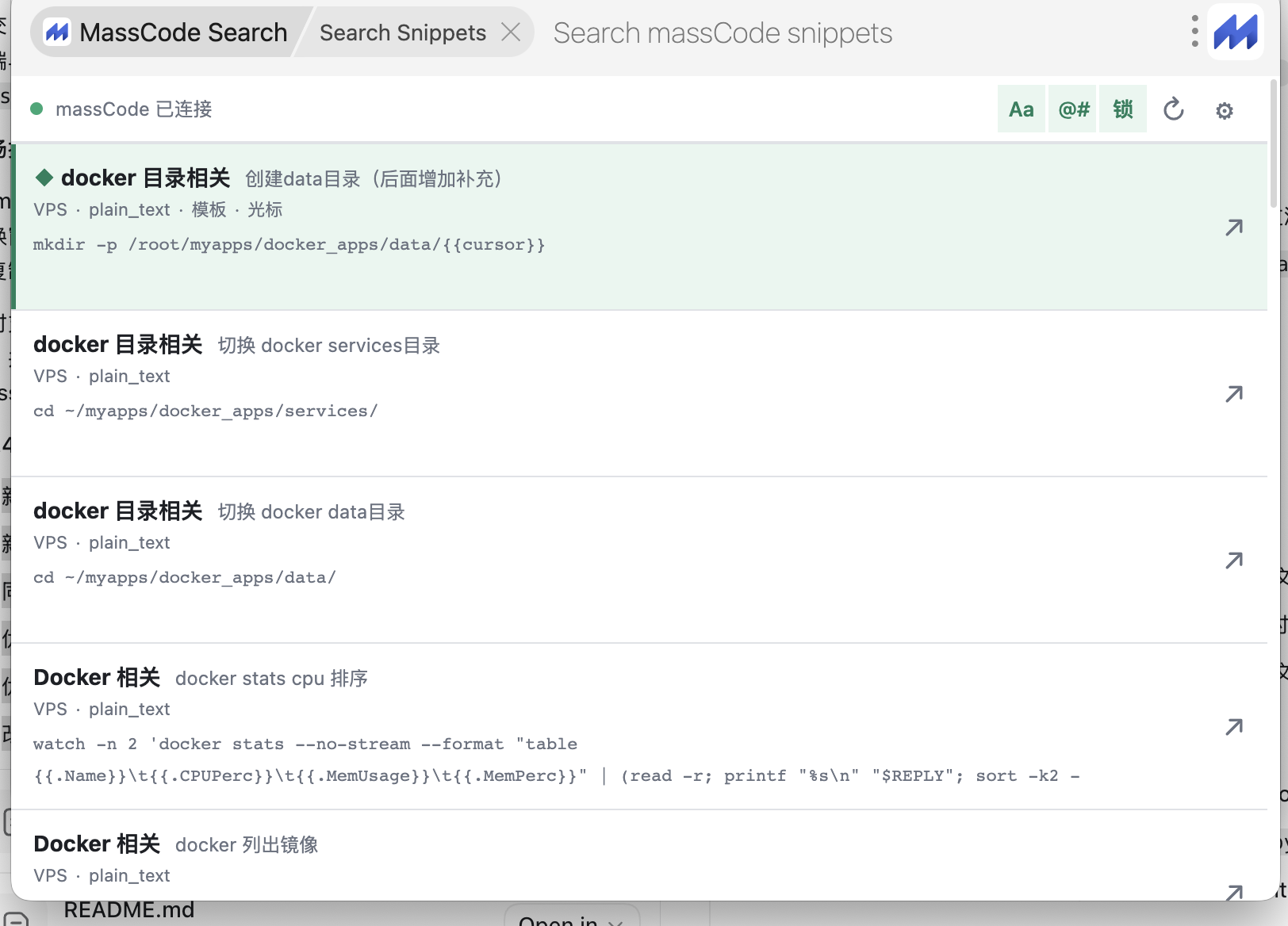Open the 创建data目录 snippet via its arrow icon
This screenshot has width=1288, height=926.
pyautogui.click(x=1234, y=228)
